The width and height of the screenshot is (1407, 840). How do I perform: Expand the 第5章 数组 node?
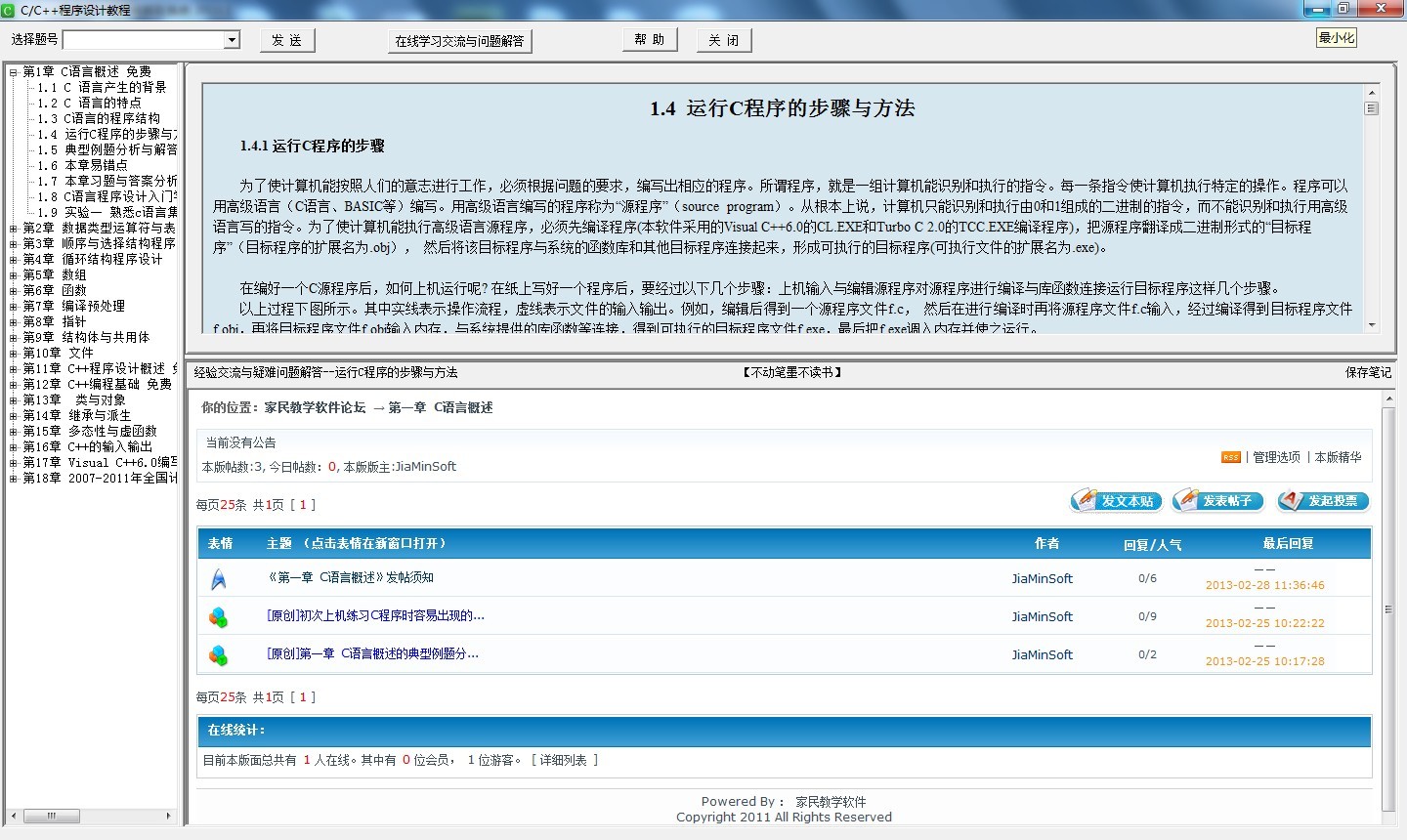[13, 274]
